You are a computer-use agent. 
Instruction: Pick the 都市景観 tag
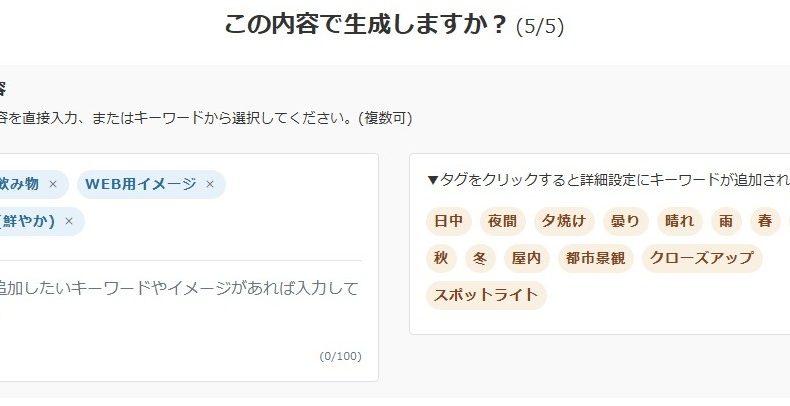(x=595, y=258)
